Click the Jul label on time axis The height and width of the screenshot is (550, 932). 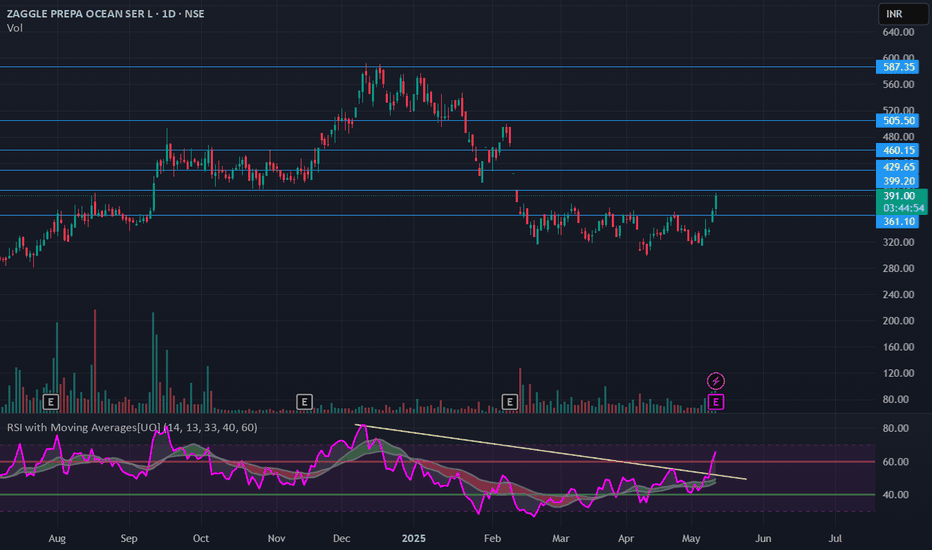click(x=835, y=538)
